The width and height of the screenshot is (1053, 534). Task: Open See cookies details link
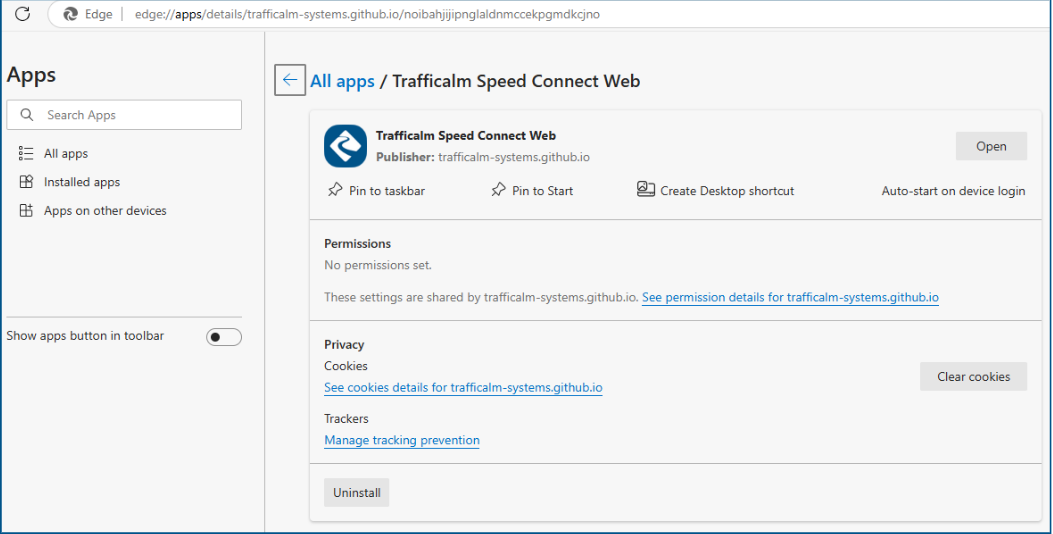pos(463,388)
